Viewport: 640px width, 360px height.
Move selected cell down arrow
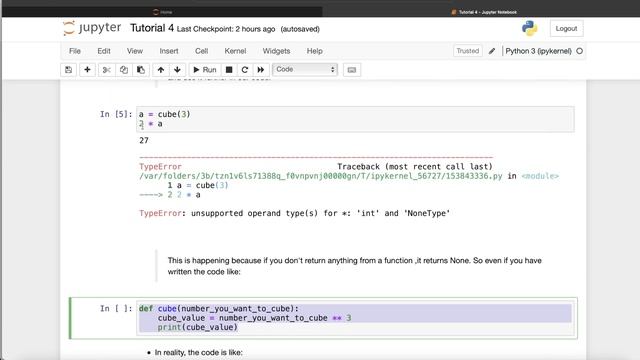177,70
